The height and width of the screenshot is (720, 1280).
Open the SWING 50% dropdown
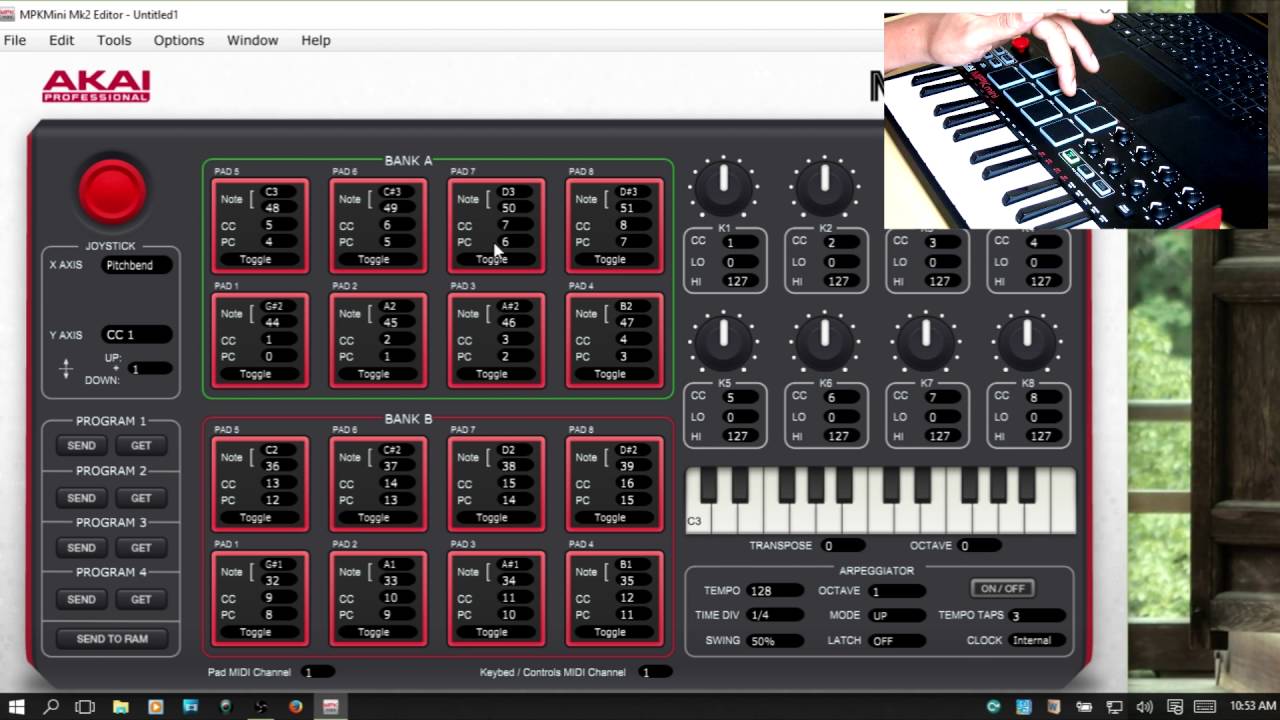click(774, 641)
